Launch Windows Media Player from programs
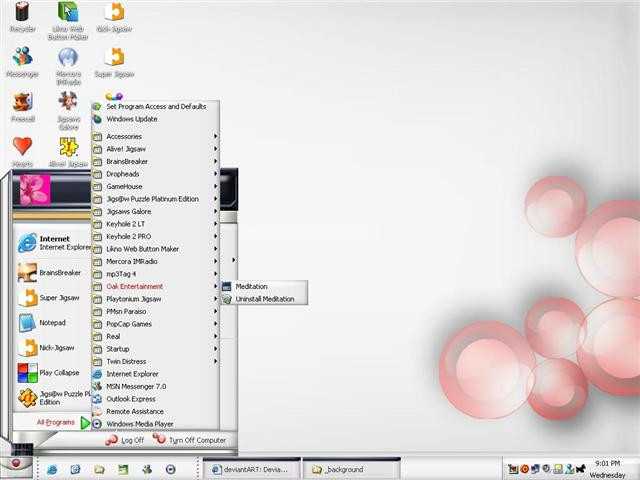The width and height of the screenshot is (640, 480). (156, 424)
